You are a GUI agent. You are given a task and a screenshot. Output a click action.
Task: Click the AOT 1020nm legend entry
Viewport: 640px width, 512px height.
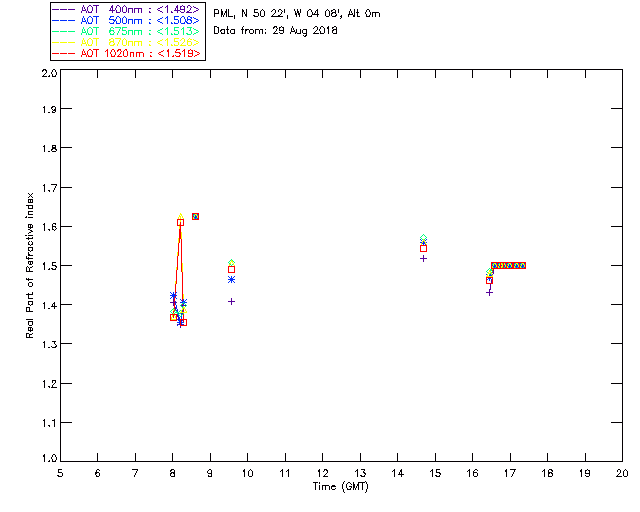126,53
